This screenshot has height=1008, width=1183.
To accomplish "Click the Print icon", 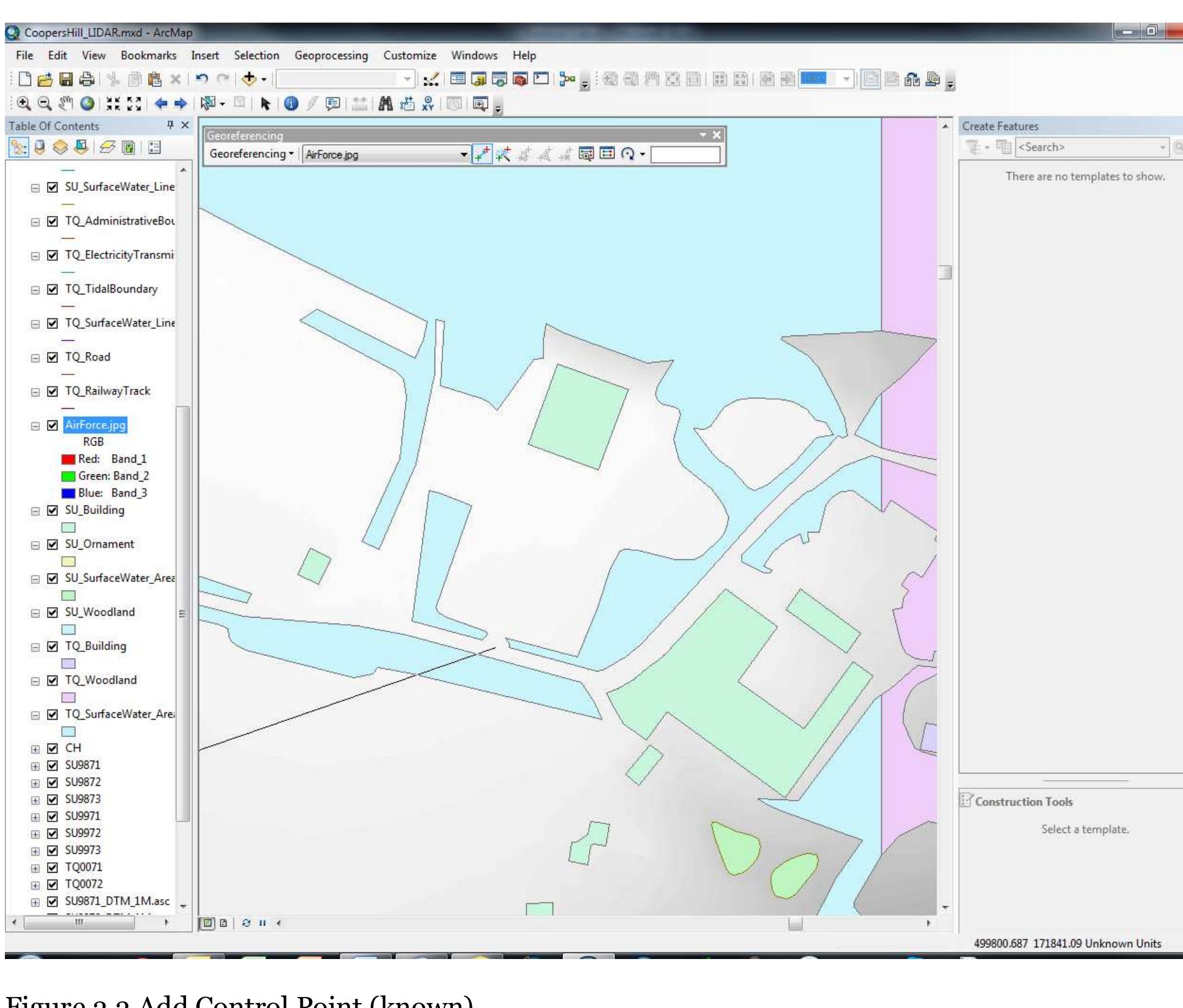I will click(x=87, y=79).
